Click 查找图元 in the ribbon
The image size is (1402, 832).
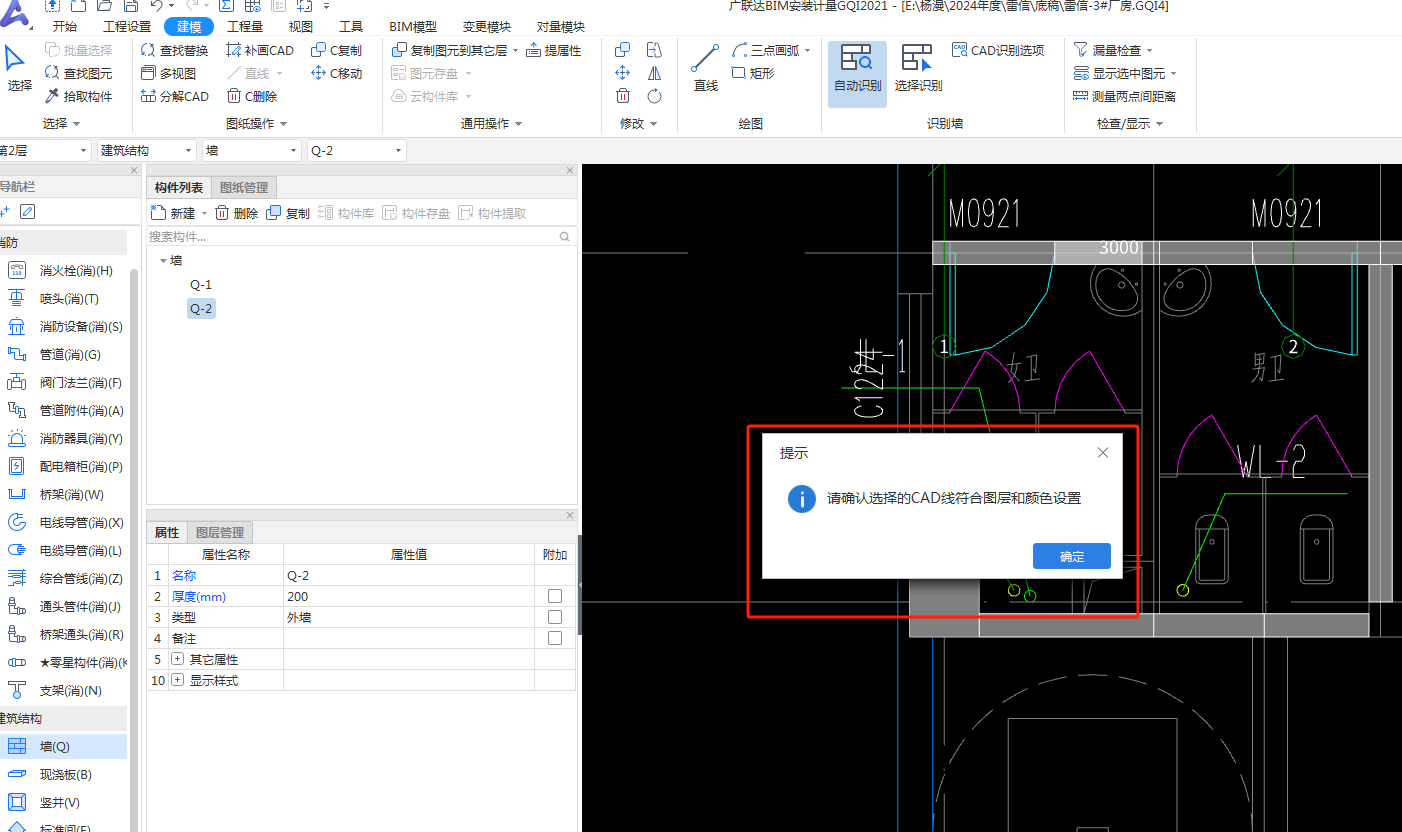(79, 73)
